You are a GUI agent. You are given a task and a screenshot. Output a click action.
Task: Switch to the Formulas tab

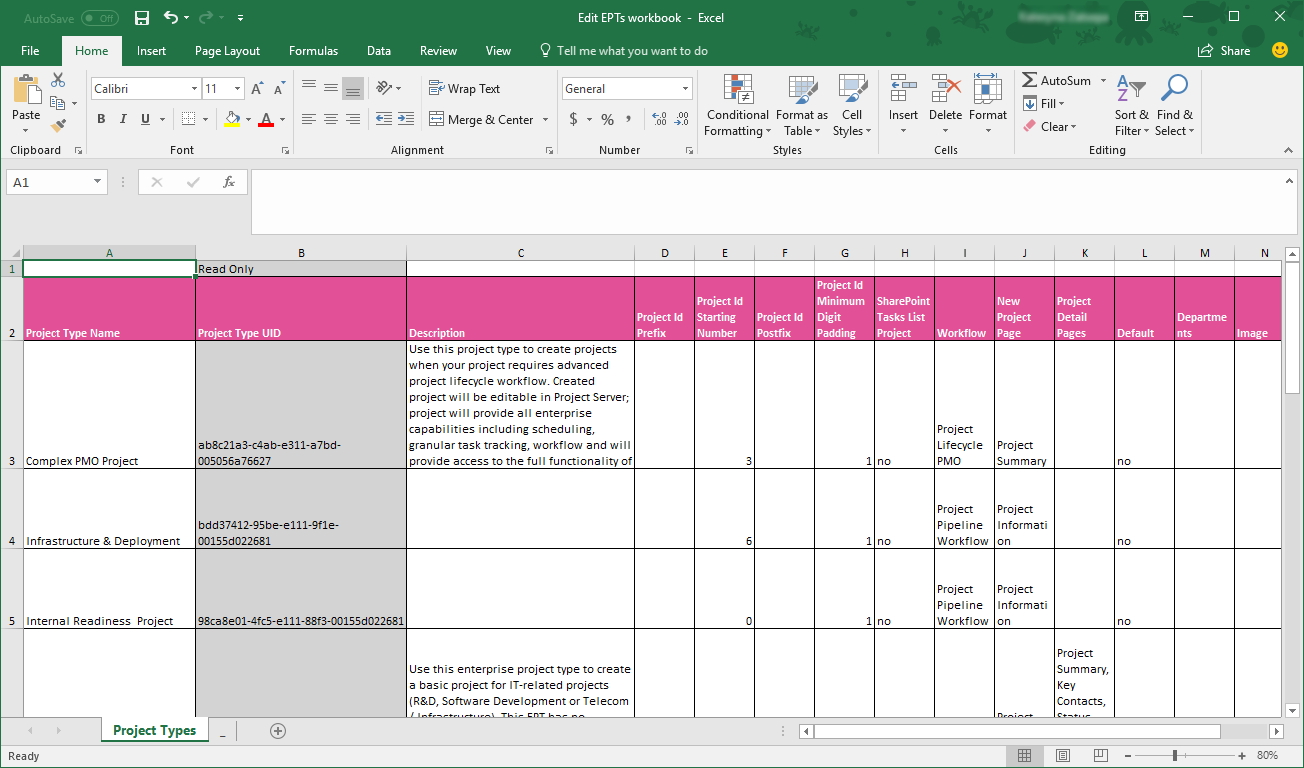313,51
